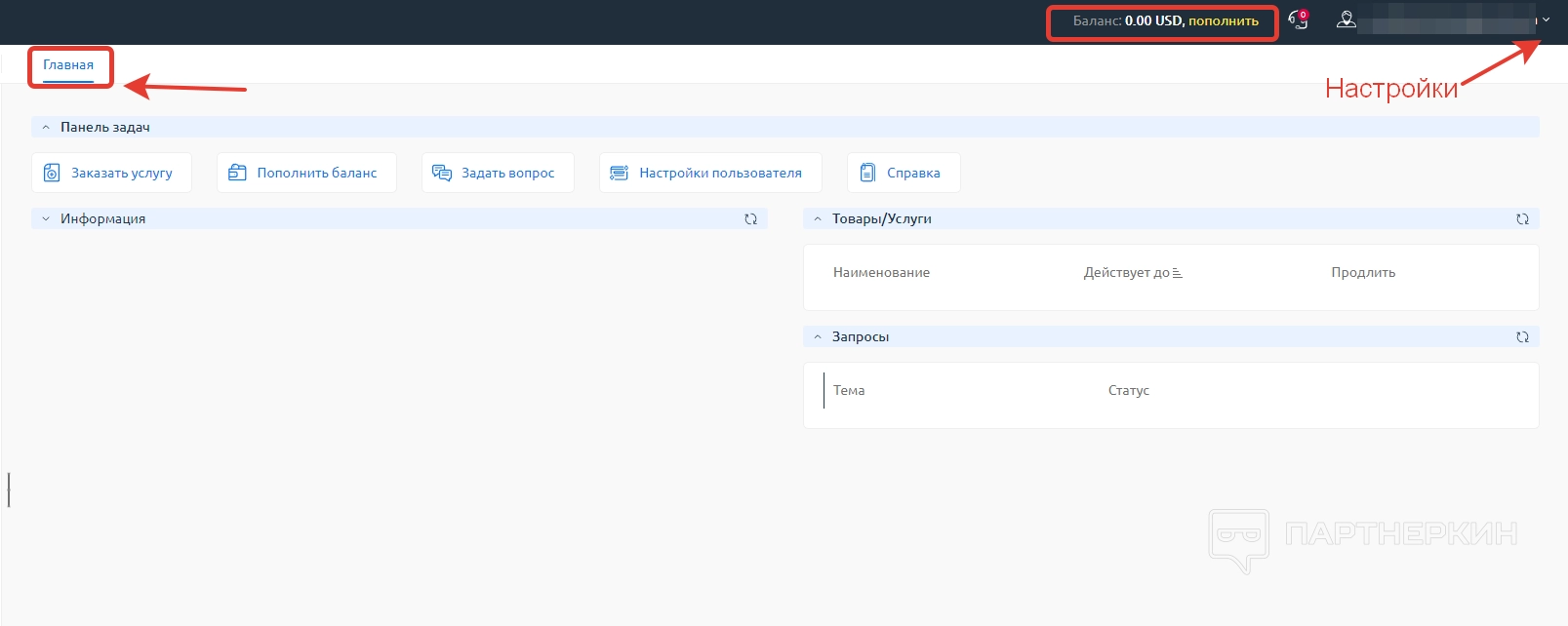Collapse the Товары/Услуги section
Screen dimensions: 1568x626
click(818, 219)
